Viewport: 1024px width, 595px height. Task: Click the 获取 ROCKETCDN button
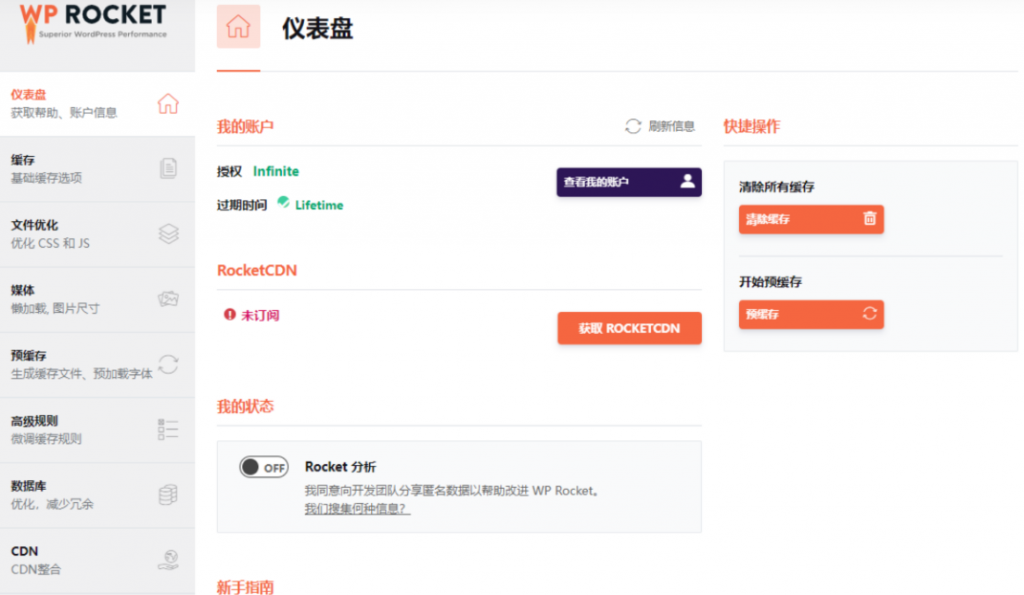click(x=629, y=328)
